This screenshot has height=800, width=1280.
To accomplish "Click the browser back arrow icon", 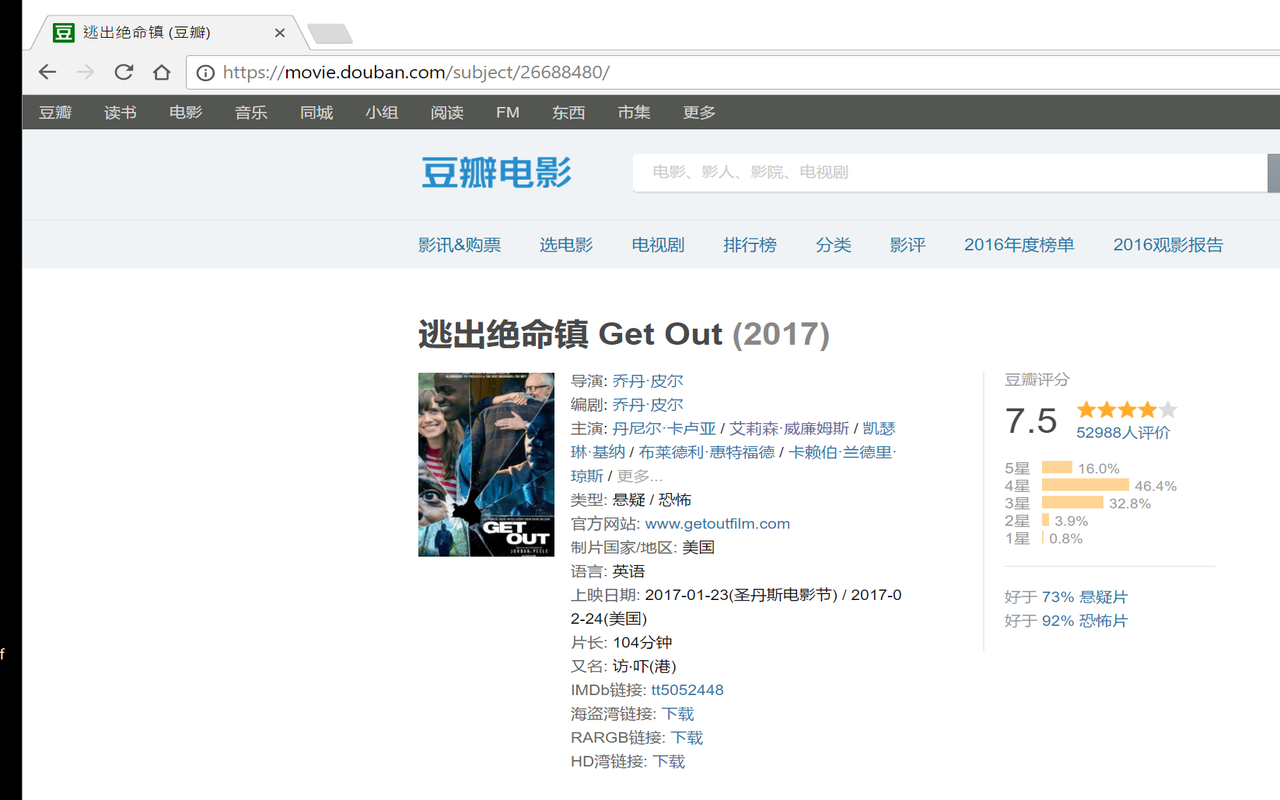I will (x=47, y=72).
